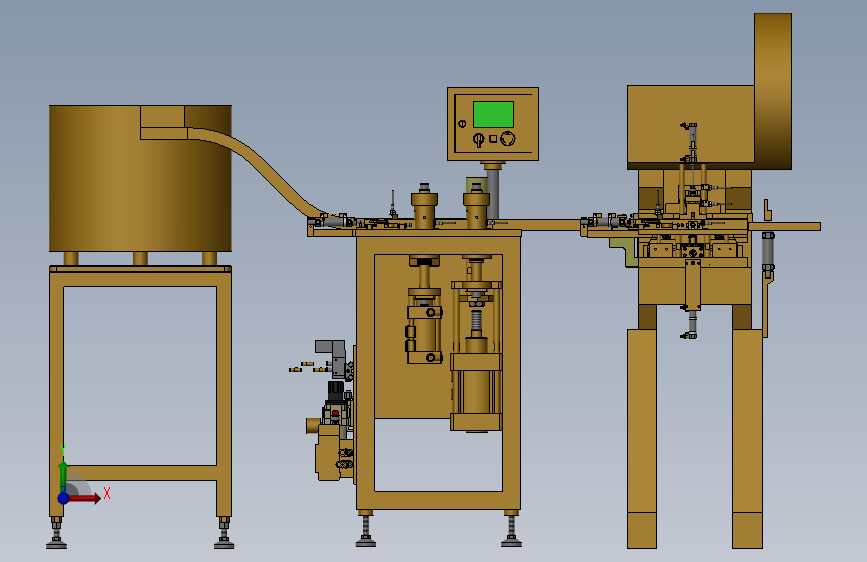Select the small square button on control panel
This screenshot has height=562, width=867.
point(493,139)
